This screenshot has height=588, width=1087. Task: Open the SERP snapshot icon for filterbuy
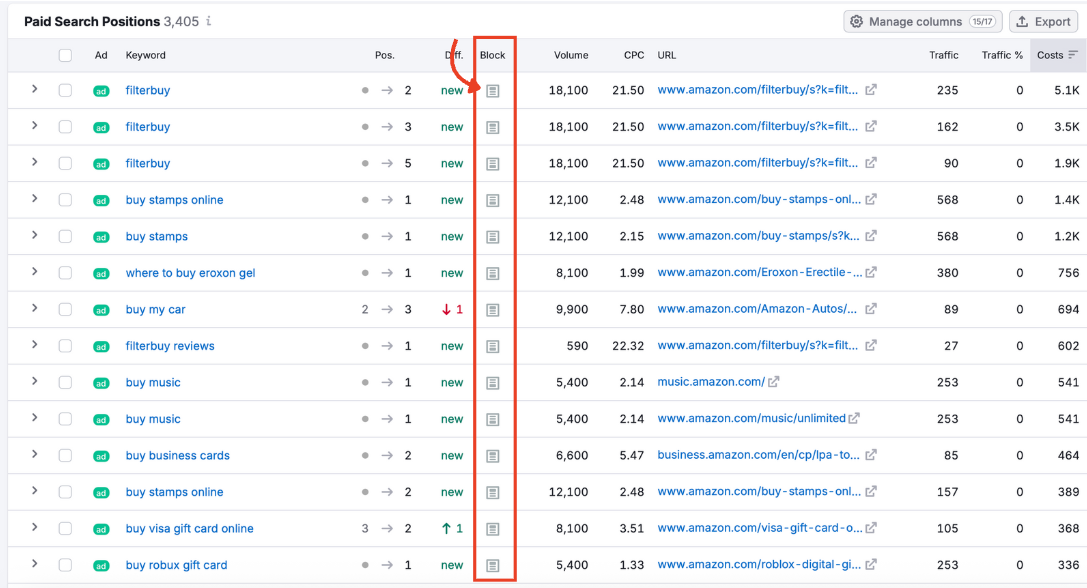pos(493,90)
